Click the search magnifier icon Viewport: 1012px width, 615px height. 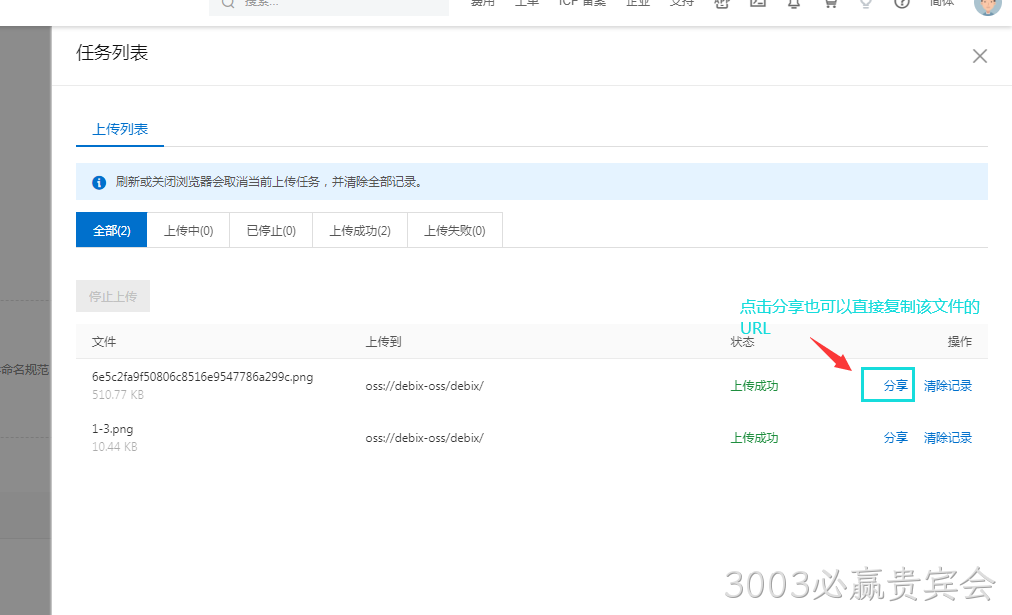point(227,3)
